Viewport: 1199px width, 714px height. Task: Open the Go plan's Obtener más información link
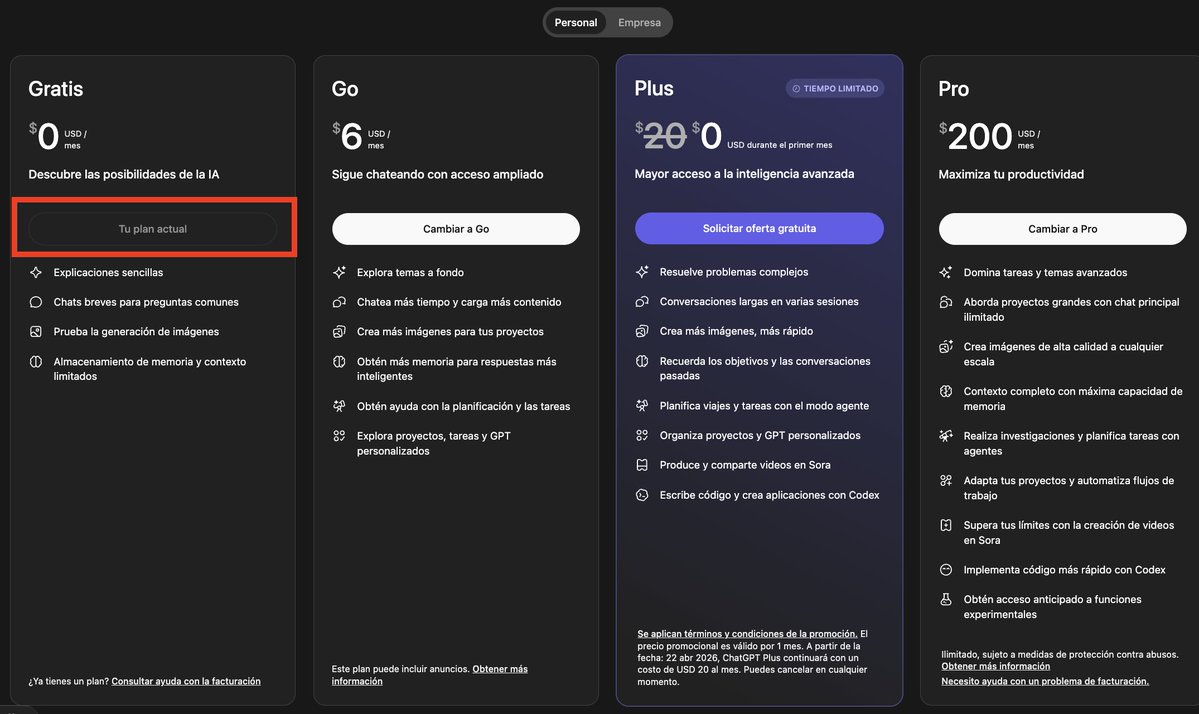coord(429,675)
